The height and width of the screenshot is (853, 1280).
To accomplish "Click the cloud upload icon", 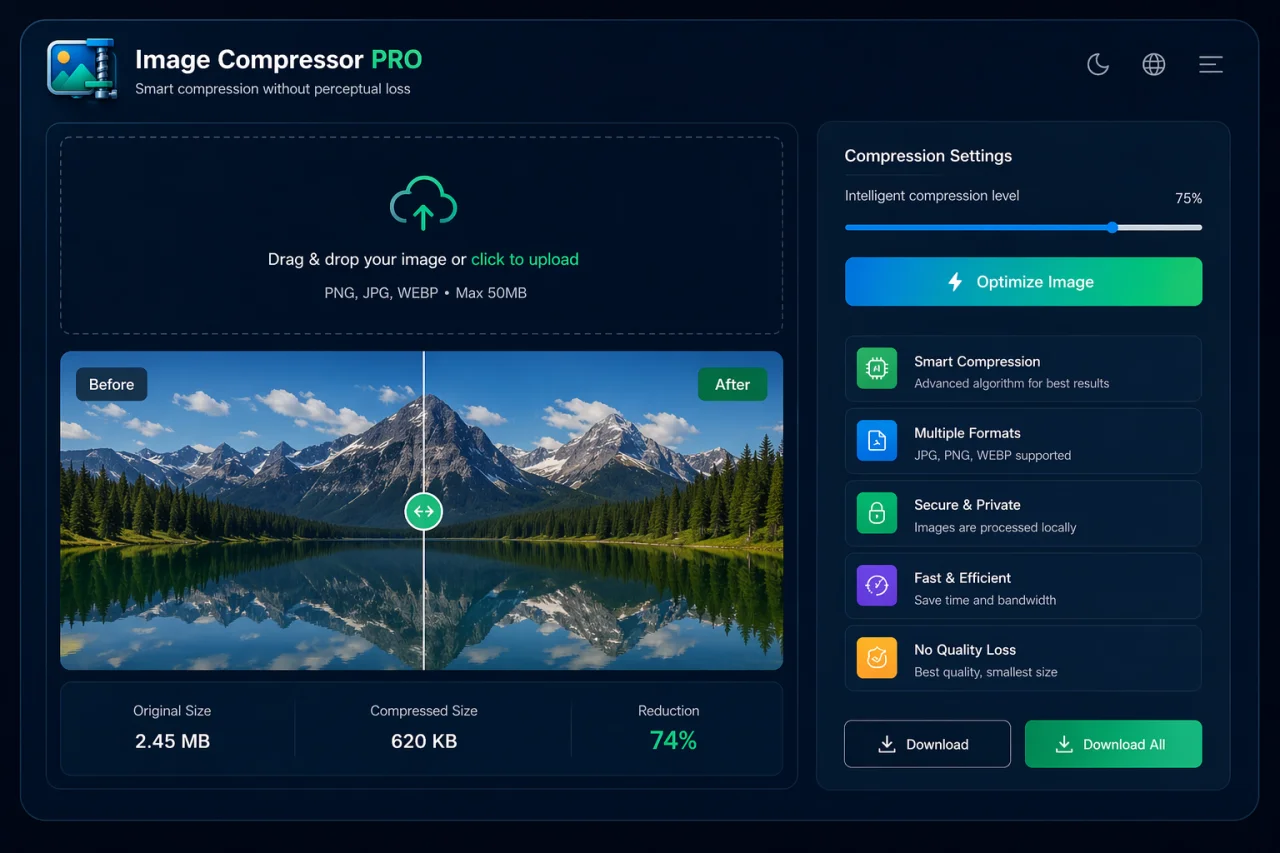I will [423, 203].
